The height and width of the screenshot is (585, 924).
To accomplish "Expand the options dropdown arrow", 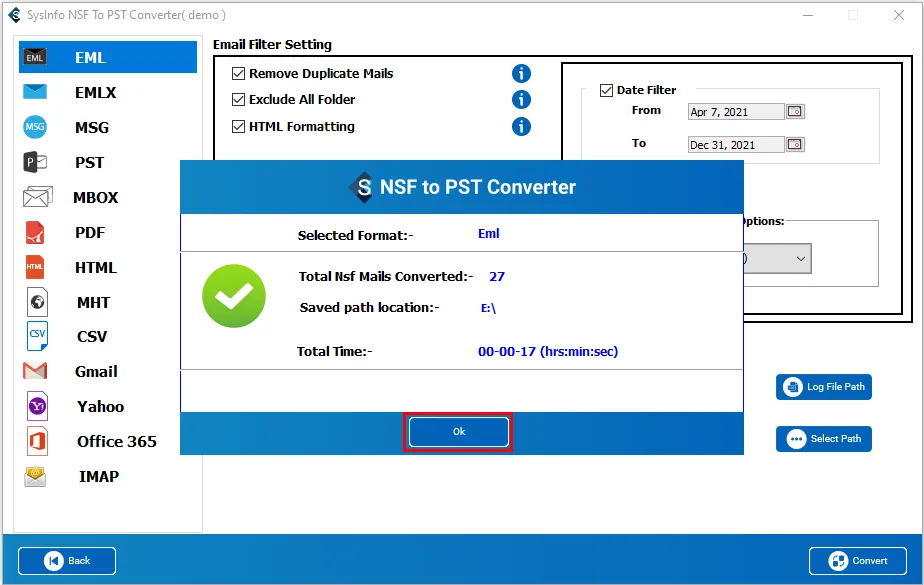I will click(800, 259).
